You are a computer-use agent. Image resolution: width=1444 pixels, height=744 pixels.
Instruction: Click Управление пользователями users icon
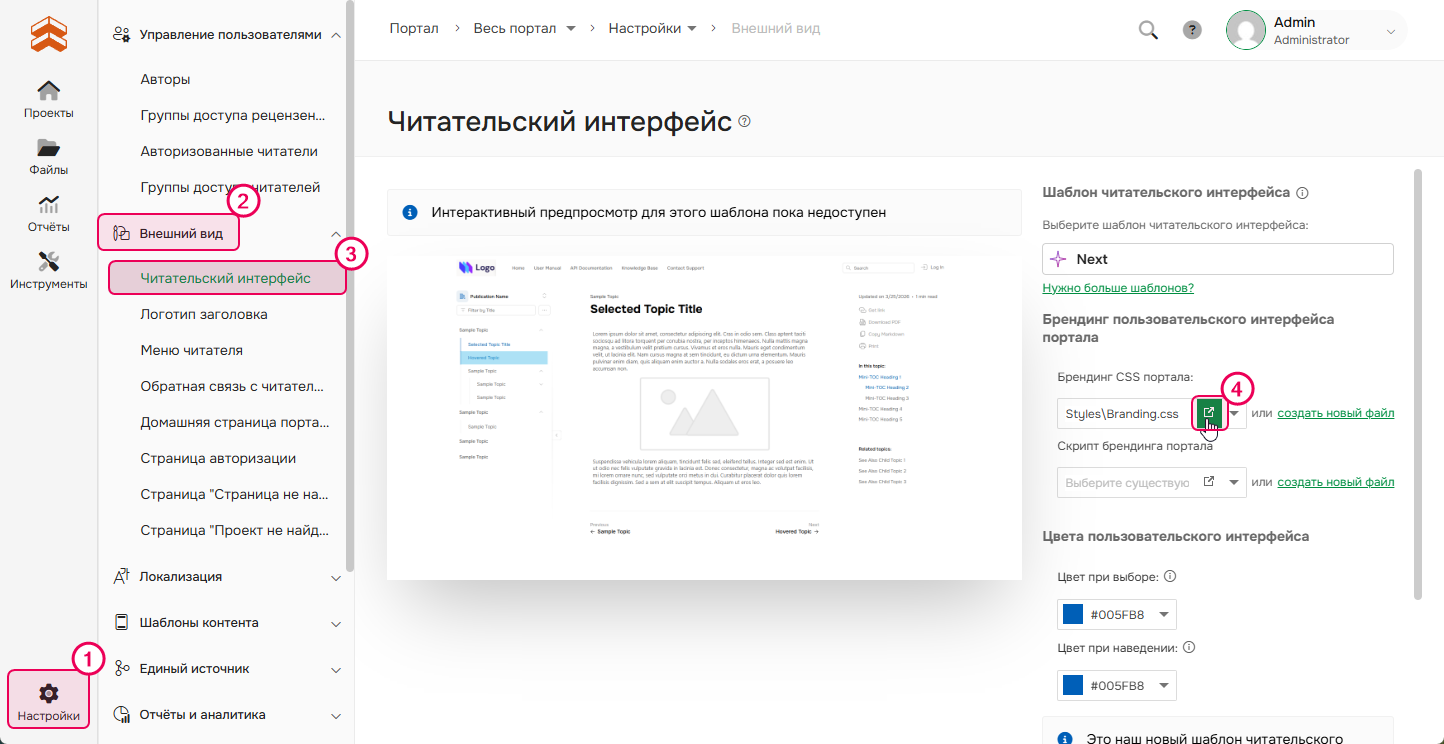(122, 35)
